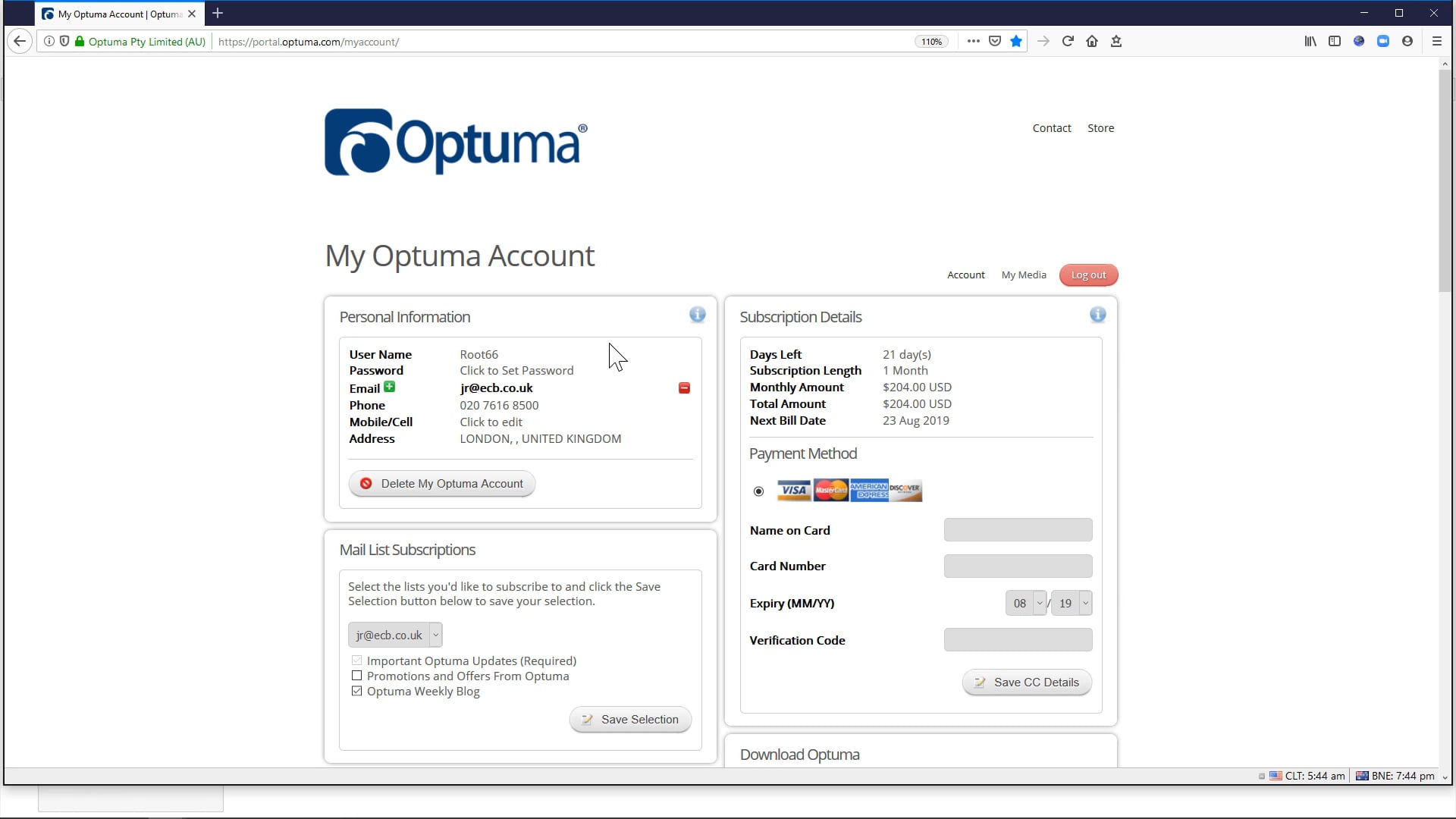
Task: Go to browser home page
Action: coord(1092,42)
